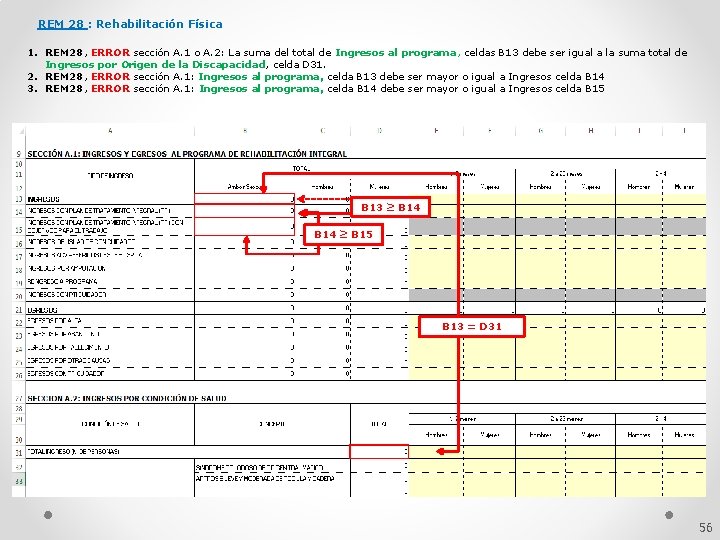
Task: Open the REM 28 hyperlink in the title
Action: 62,24
